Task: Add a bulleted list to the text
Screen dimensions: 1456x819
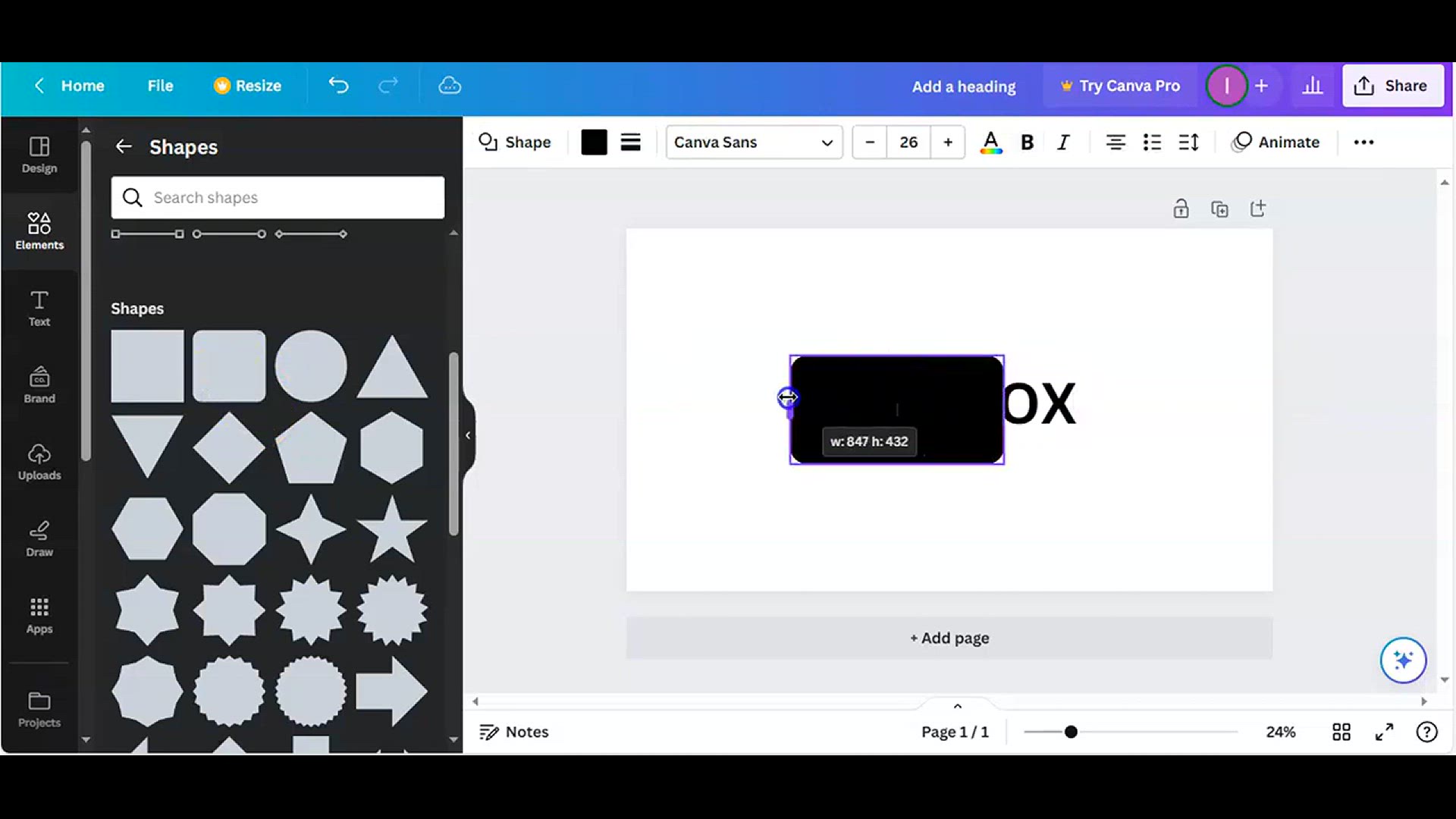Action: click(1152, 142)
